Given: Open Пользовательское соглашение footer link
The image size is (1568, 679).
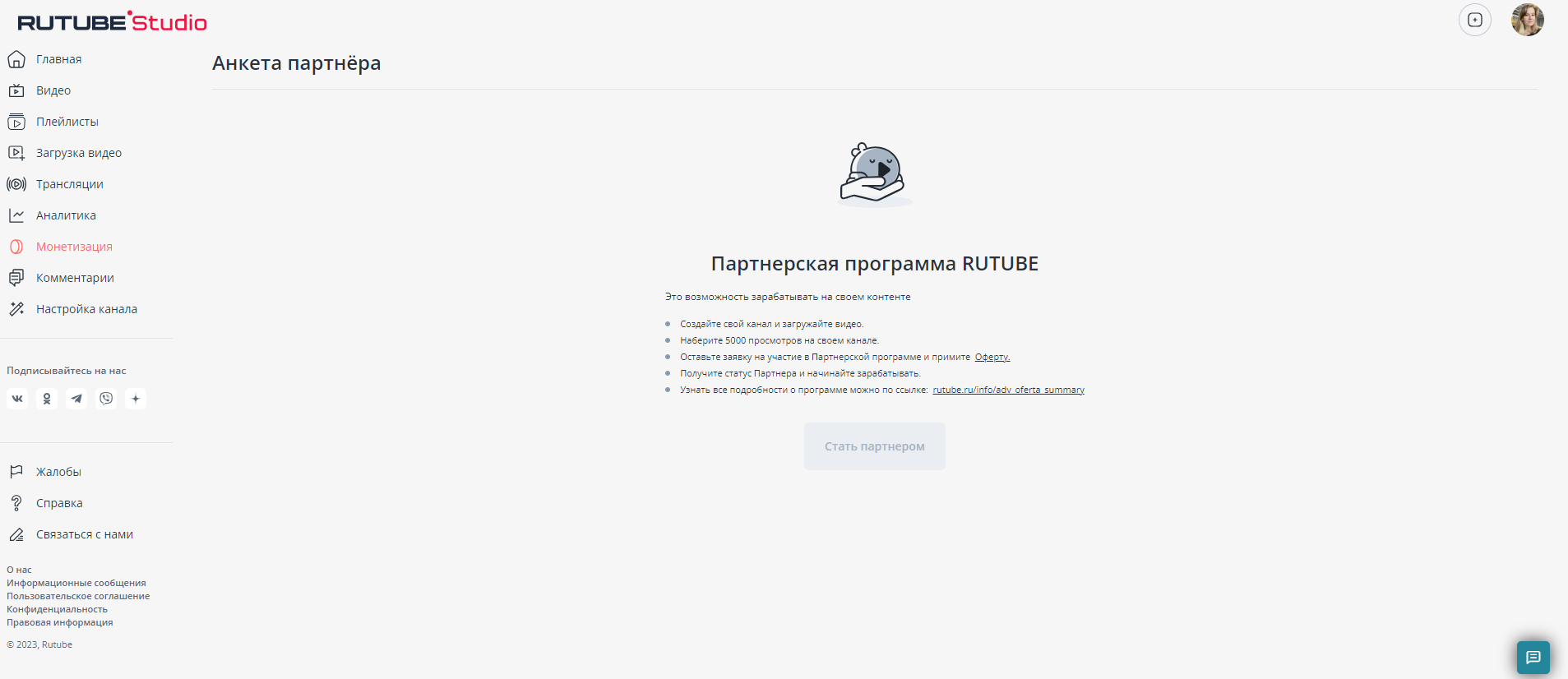Looking at the screenshot, I should [78, 596].
